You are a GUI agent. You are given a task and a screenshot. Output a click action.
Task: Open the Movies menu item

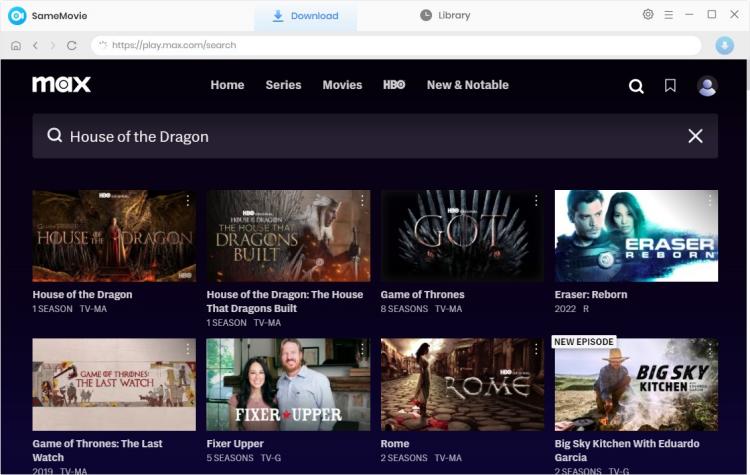pos(342,85)
